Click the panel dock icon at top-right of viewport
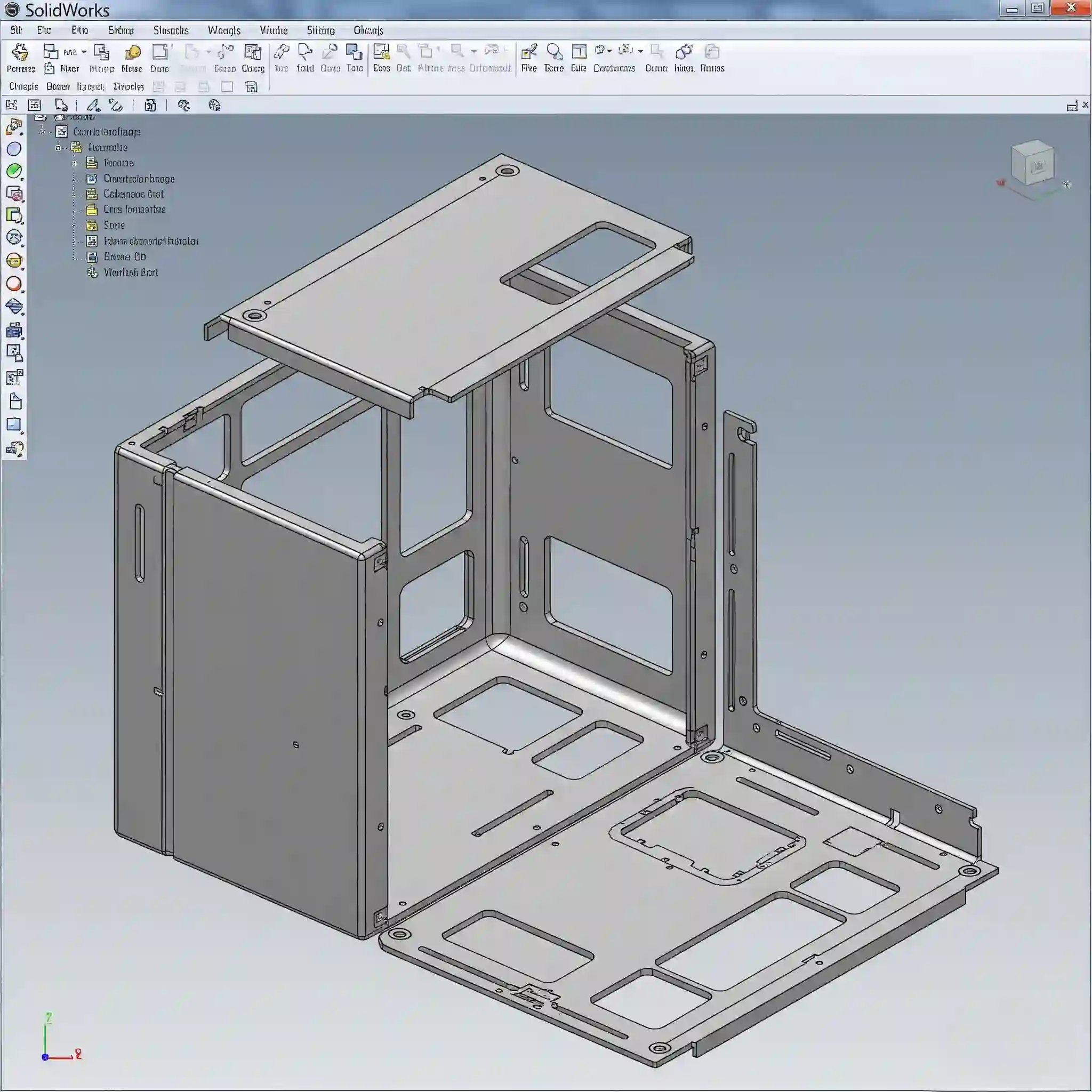1092x1092 pixels. tap(1071, 106)
